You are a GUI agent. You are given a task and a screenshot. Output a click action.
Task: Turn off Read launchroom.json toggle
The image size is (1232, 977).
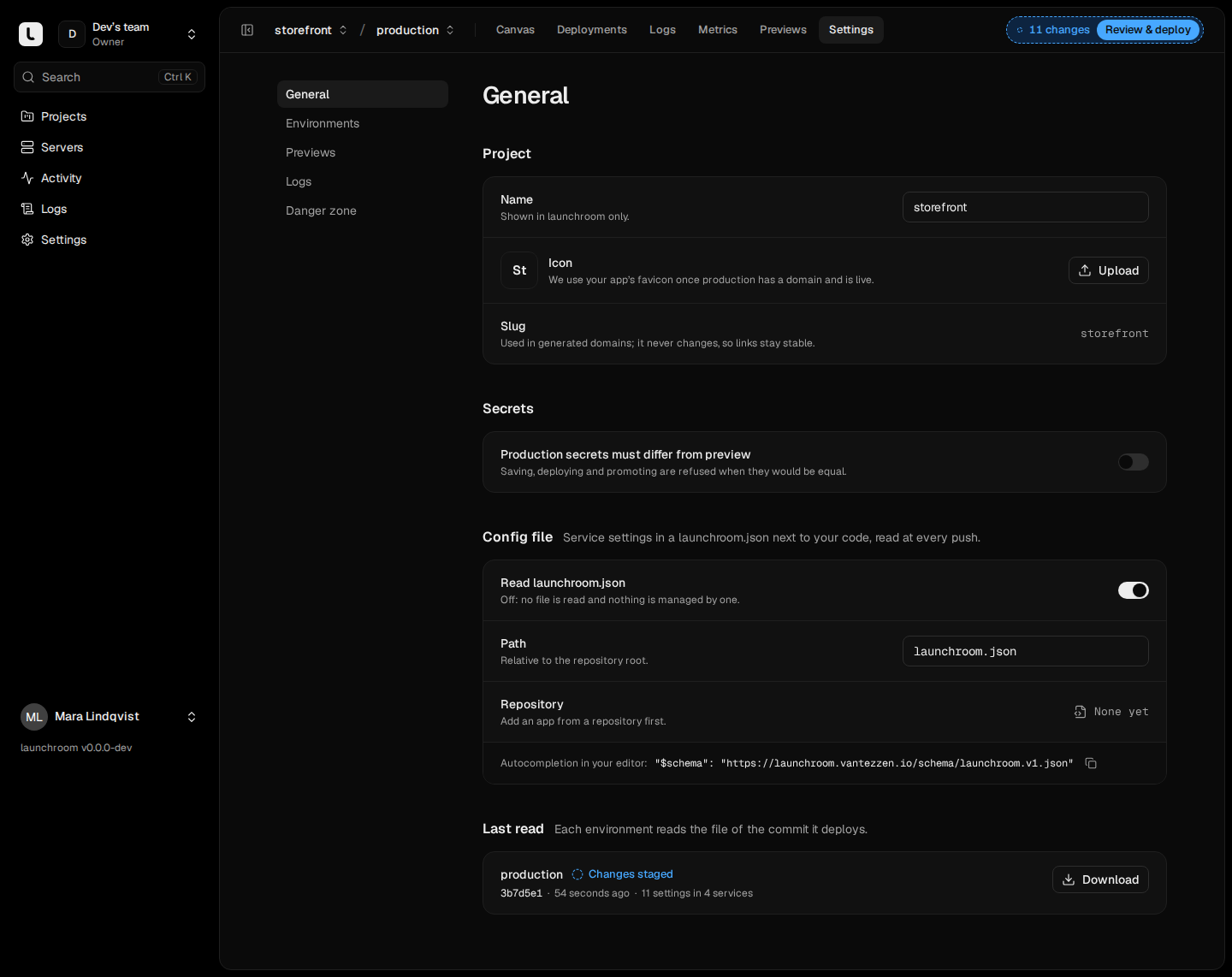coord(1134,590)
